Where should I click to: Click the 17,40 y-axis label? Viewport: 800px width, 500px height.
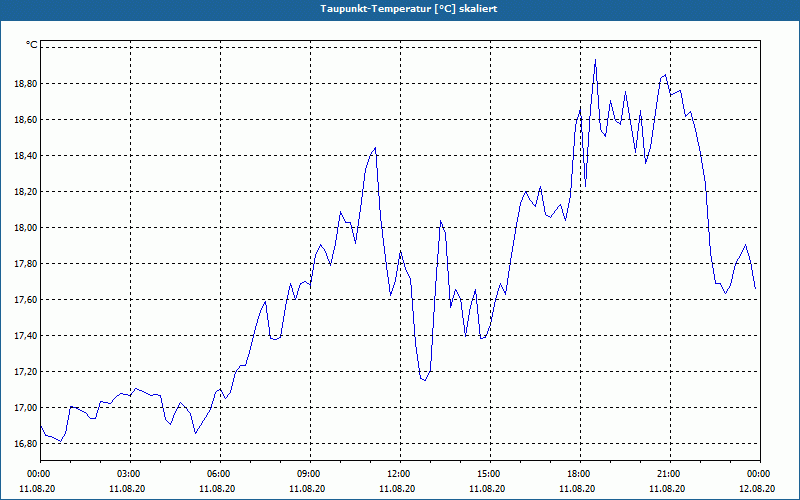click(26, 336)
